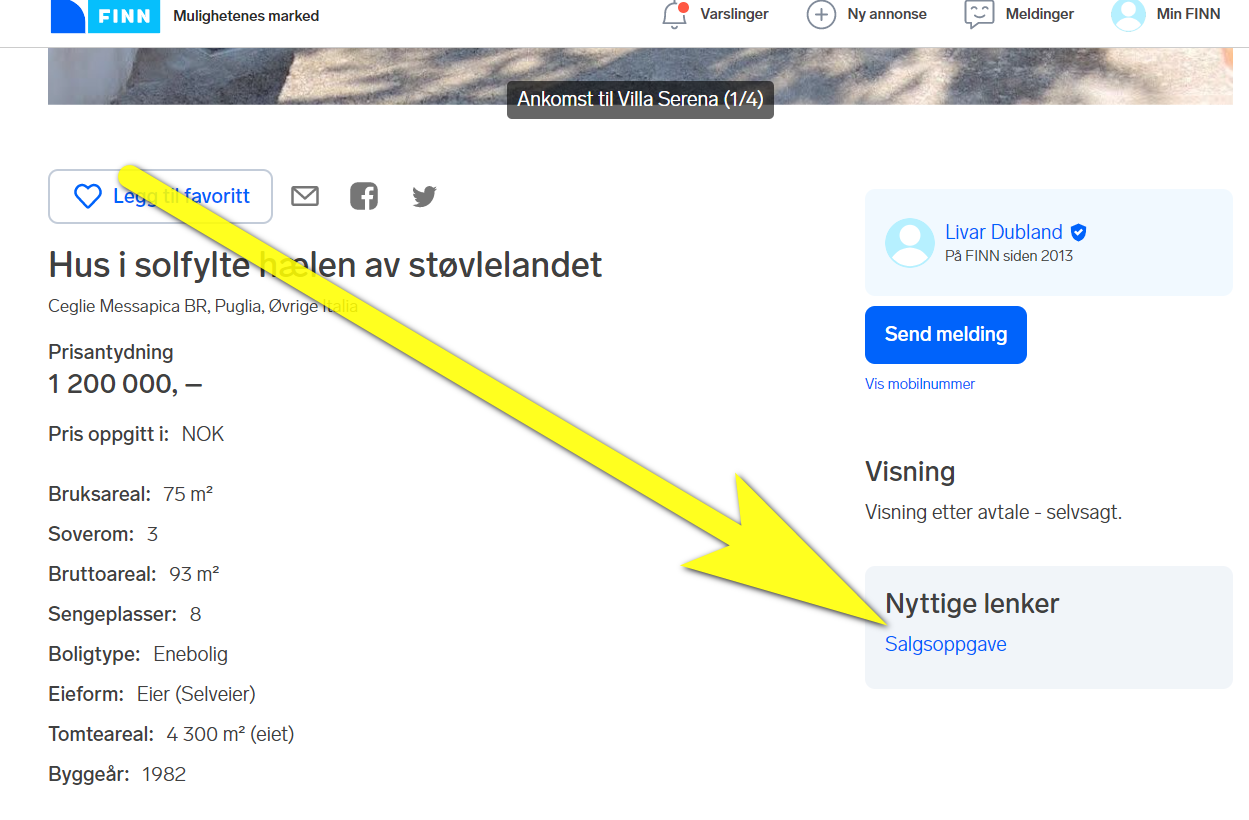This screenshot has height=820, width=1249.
Task: Share the listing via the envelope icon
Action: point(305,195)
